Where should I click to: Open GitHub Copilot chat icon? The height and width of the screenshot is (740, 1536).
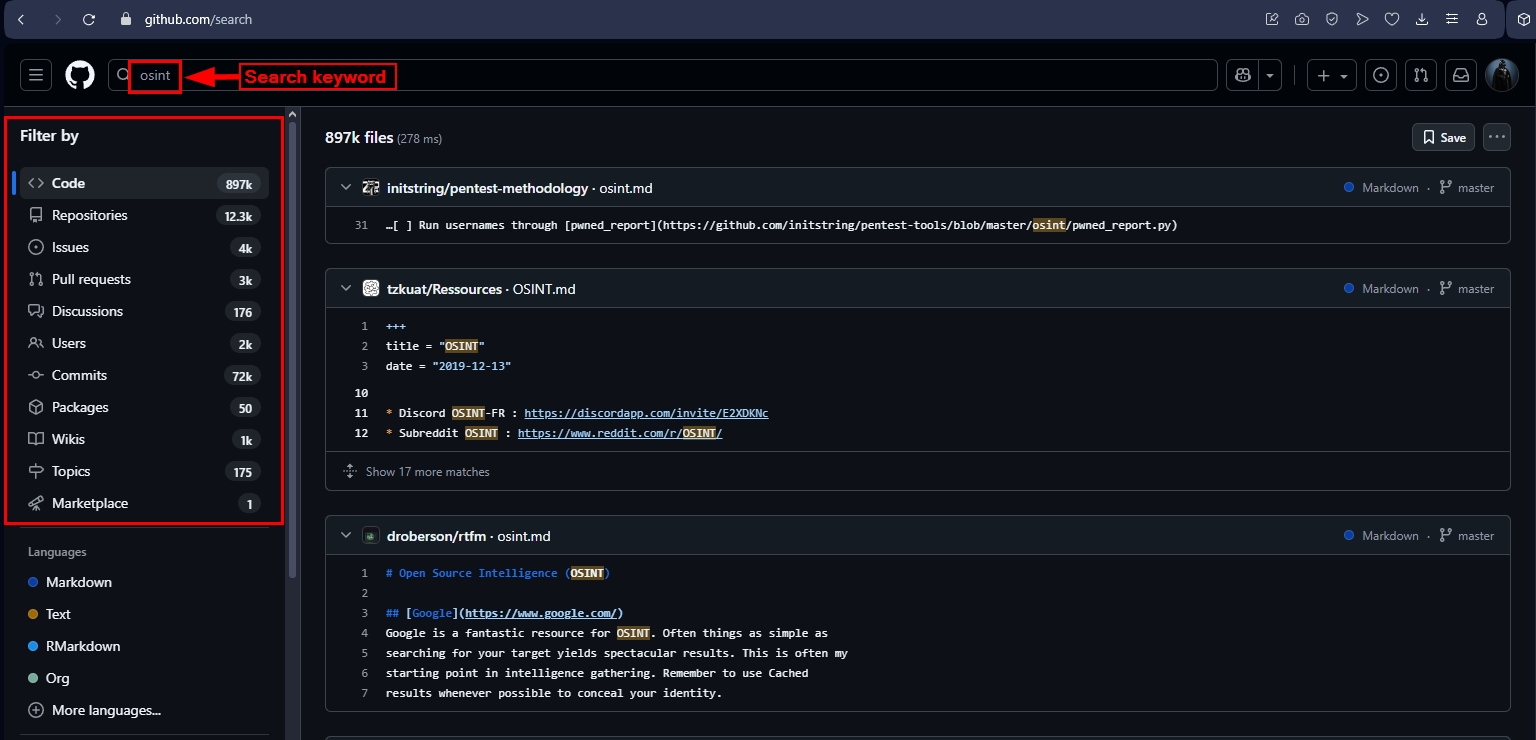pos(1243,75)
